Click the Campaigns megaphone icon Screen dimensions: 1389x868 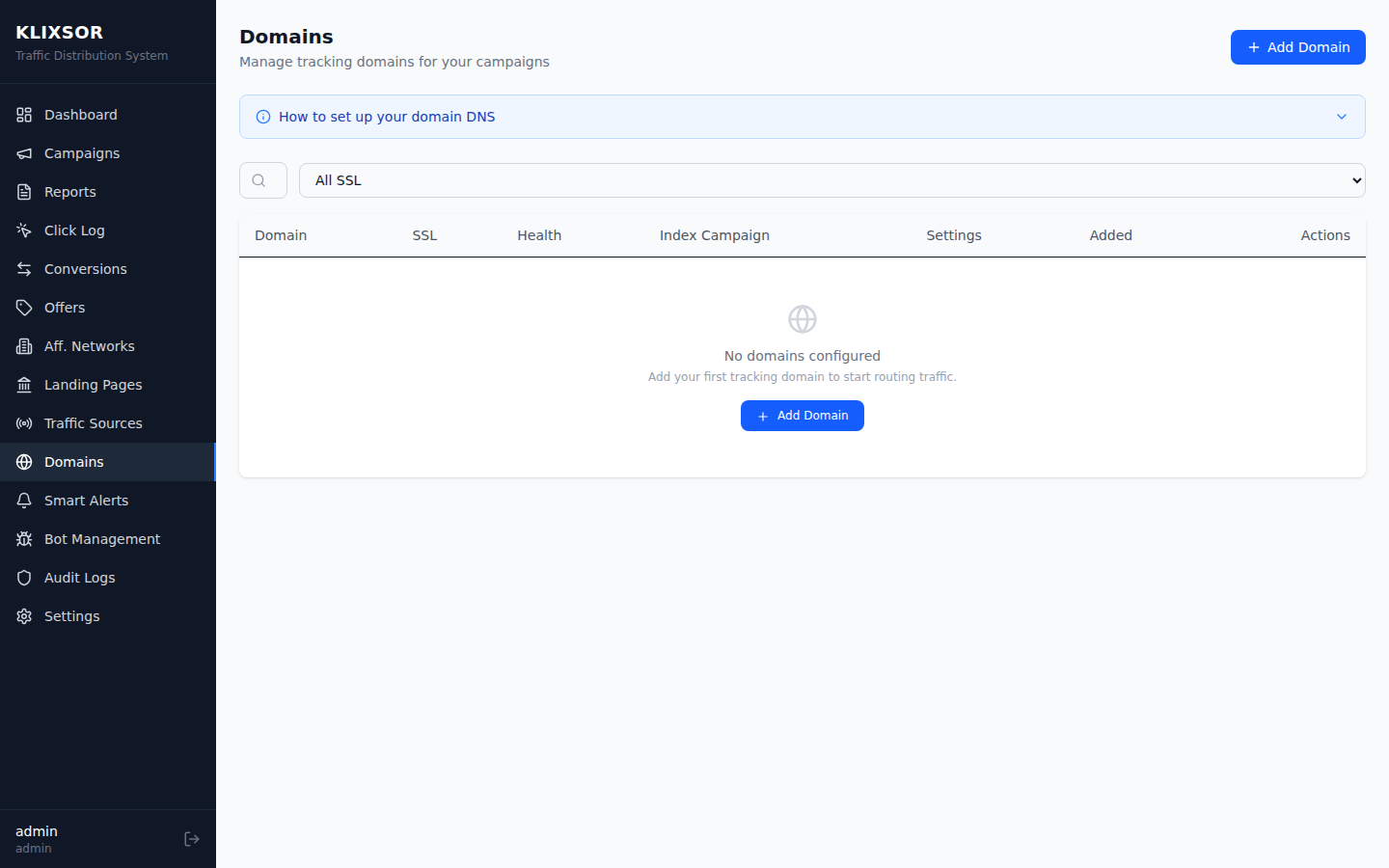(x=23, y=152)
